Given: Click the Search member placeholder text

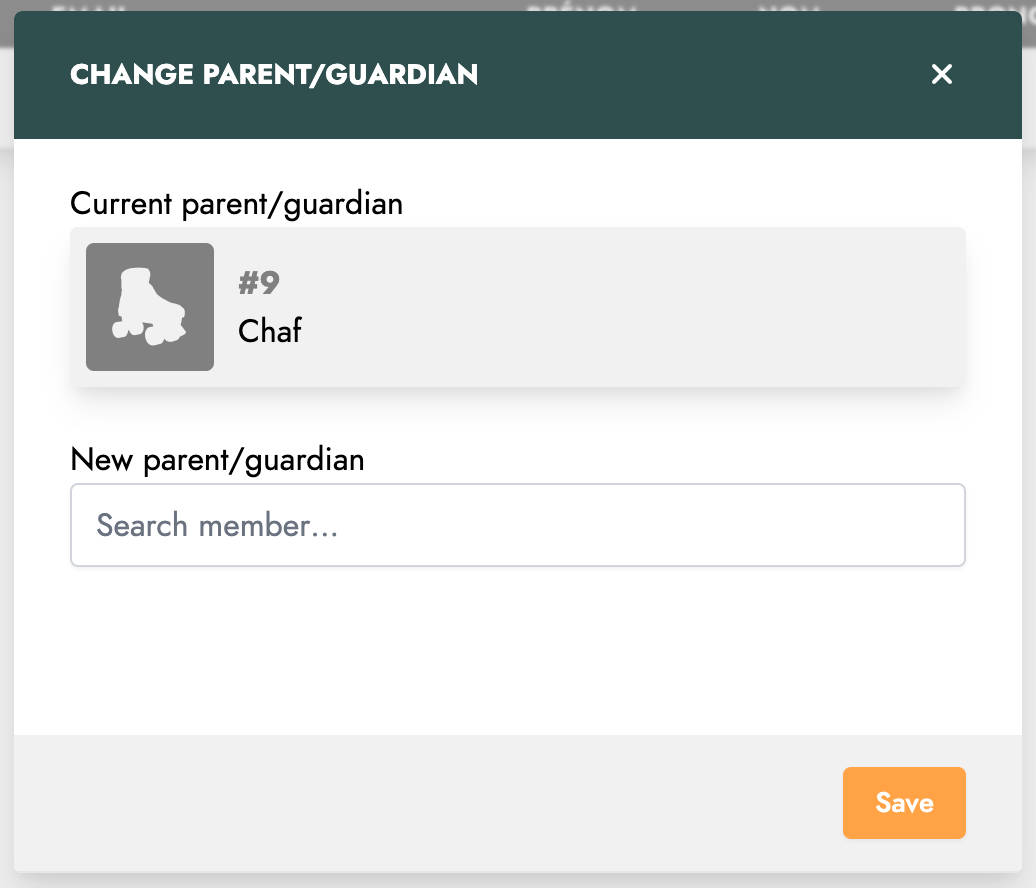Looking at the screenshot, I should click(217, 525).
